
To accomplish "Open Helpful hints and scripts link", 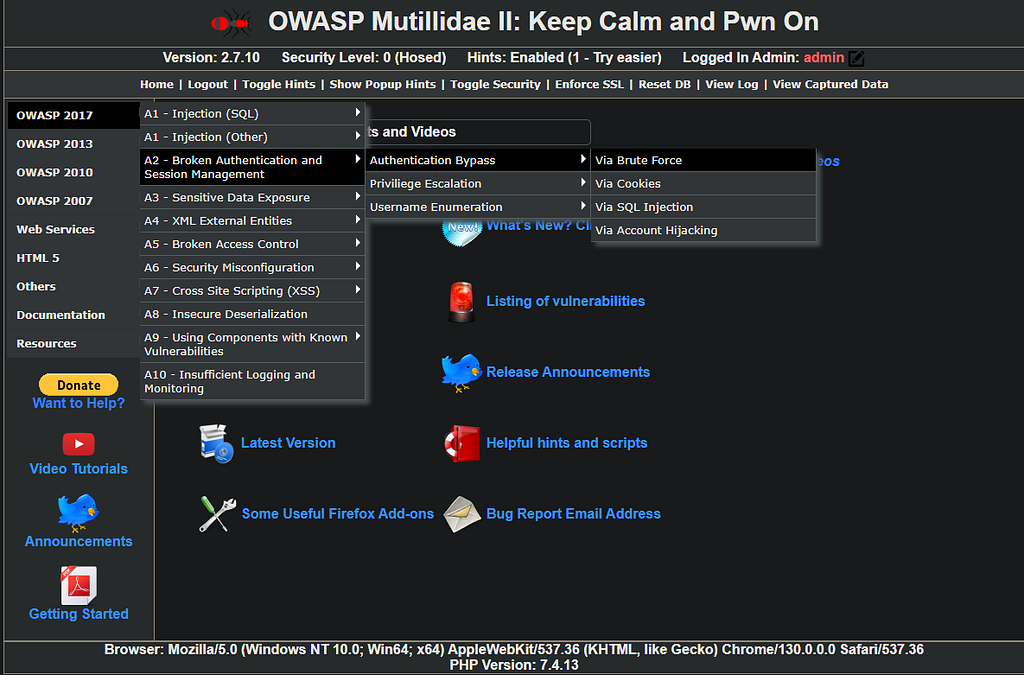I will [x=567, y=443].
